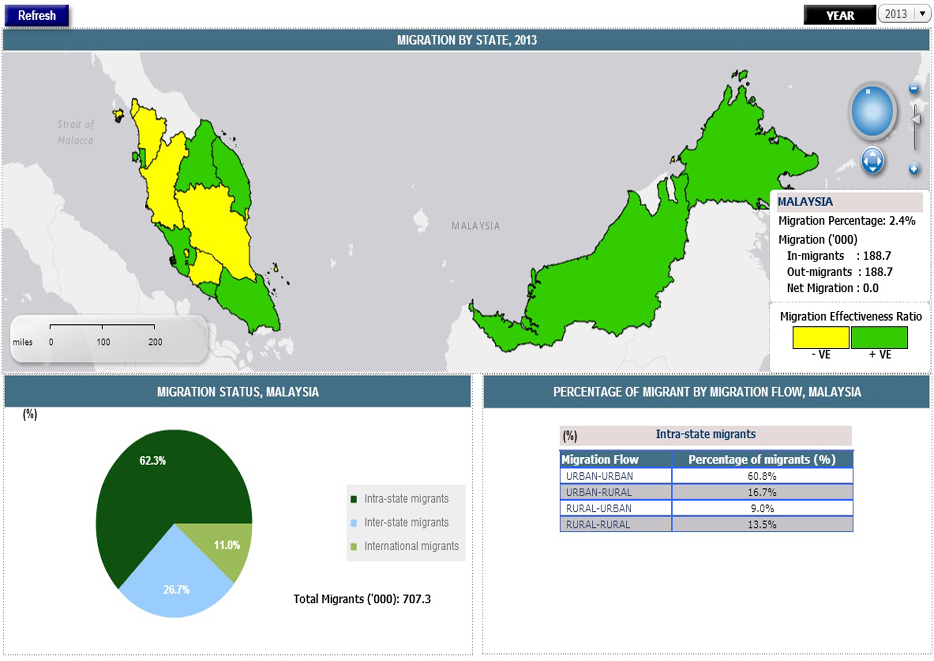Viewport: 934px width, 661px height.
Task: Zoom in the map with plus icon
Action: tap(914, 169)
